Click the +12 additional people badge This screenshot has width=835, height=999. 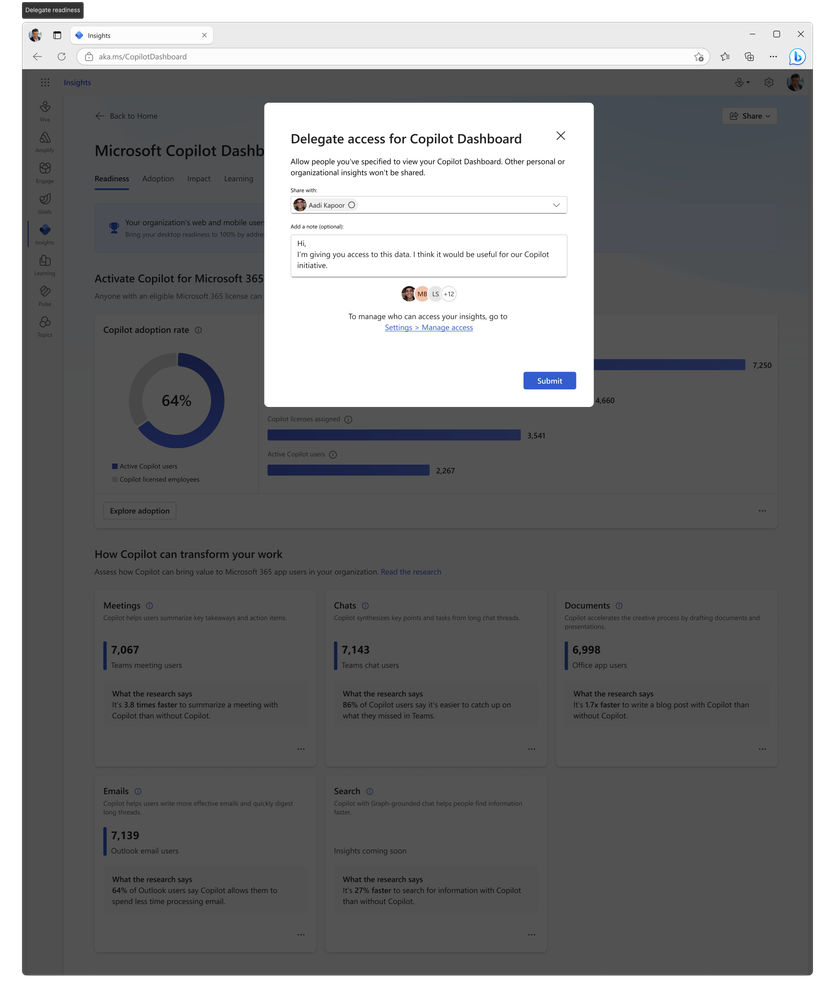[449, 294]
